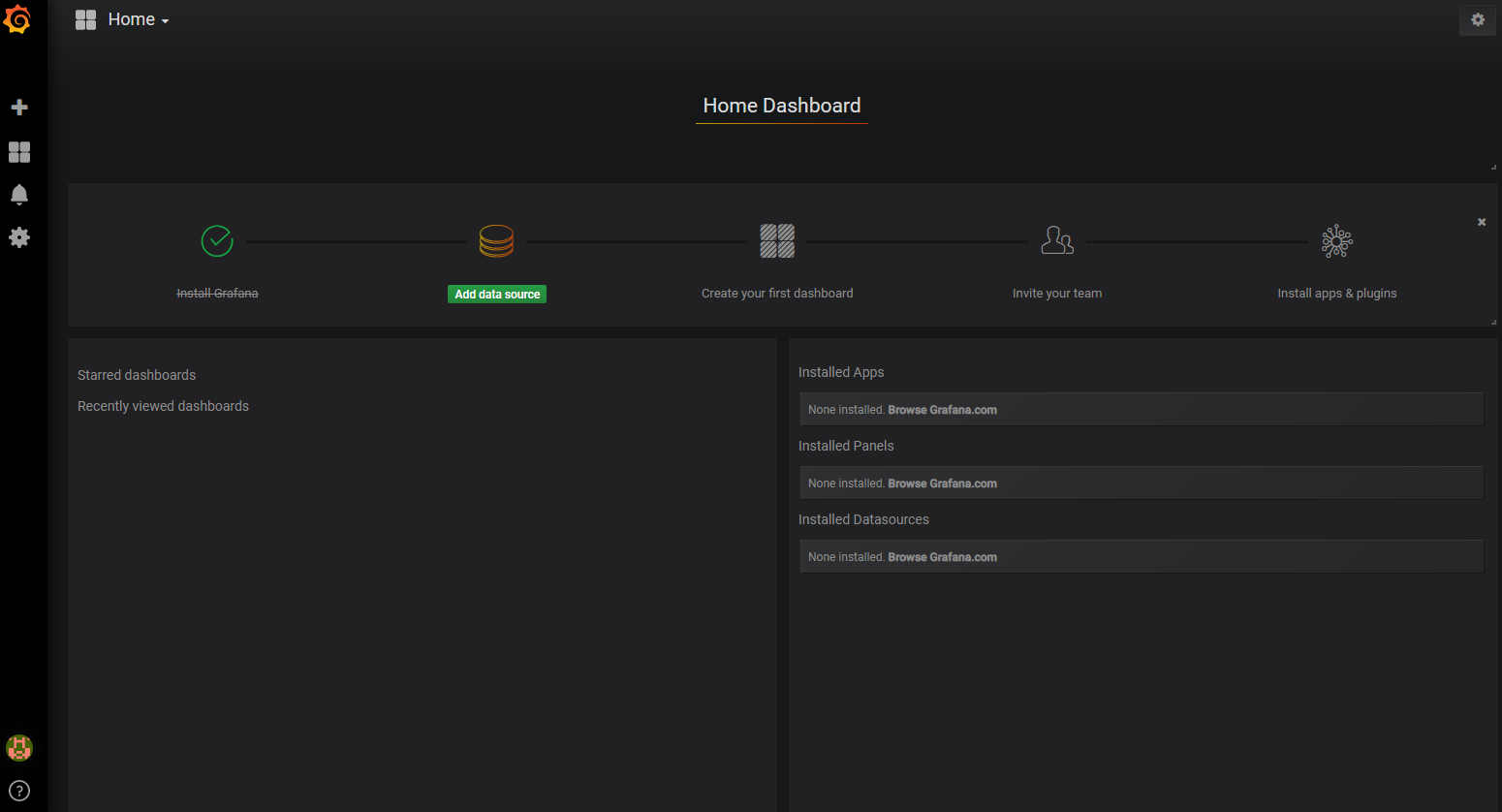Open the Configuration gear in sidebar
Viewport: 1502px width, 812px height.
coord(19,237)
